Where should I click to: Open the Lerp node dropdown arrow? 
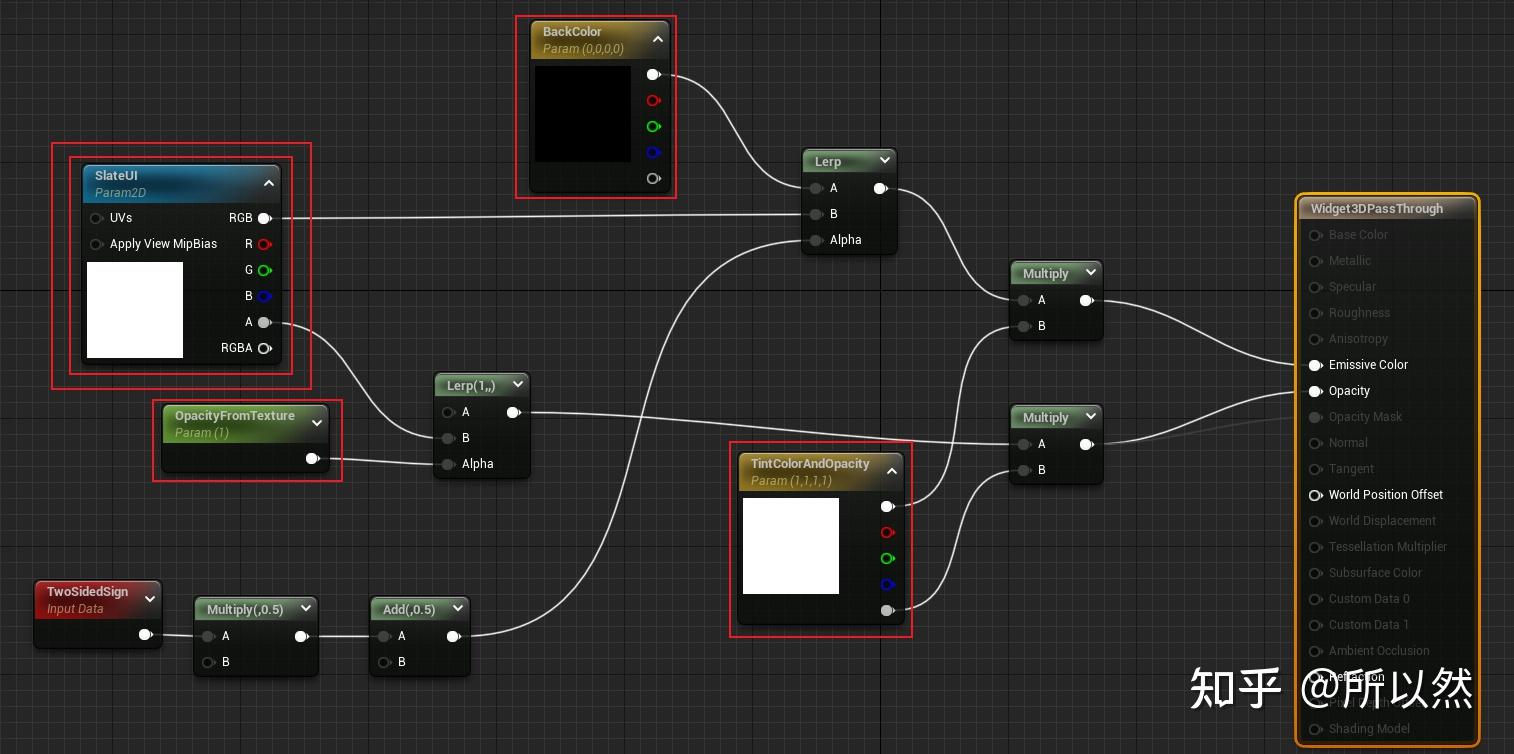pos(884,160)
